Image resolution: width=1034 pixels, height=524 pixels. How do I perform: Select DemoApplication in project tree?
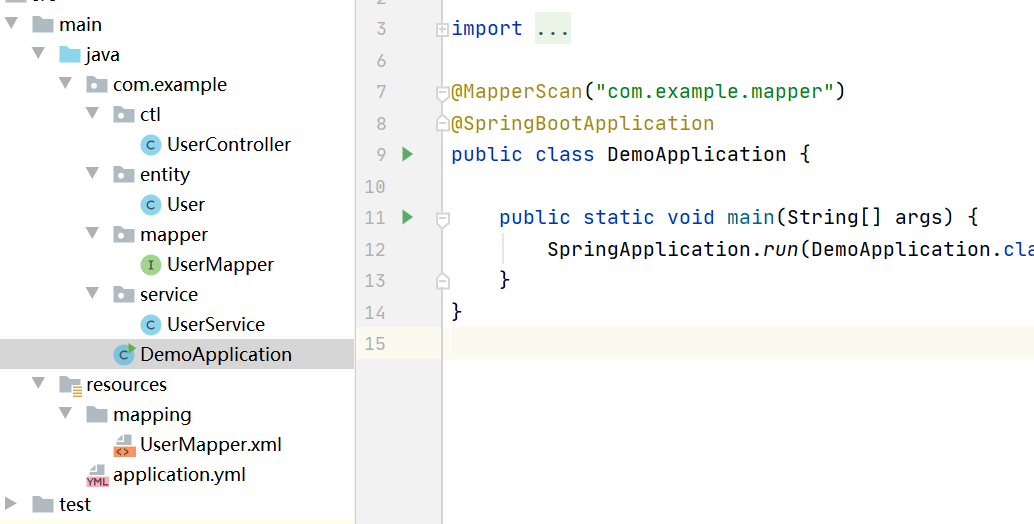[x=216, y=355]
